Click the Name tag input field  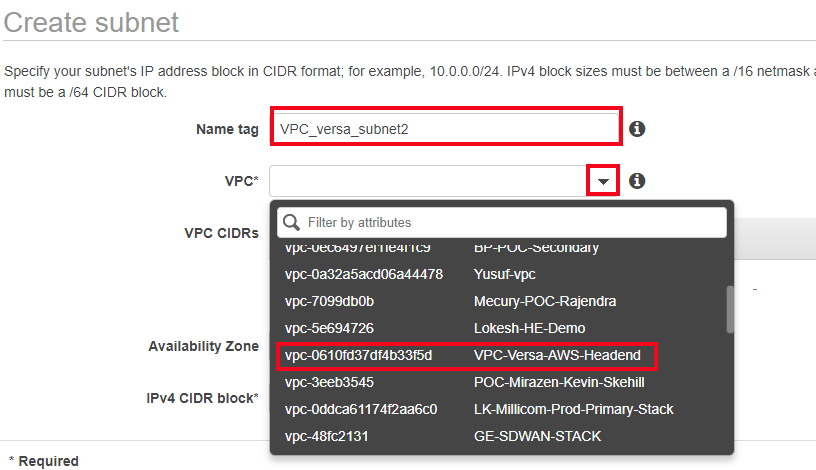point(446,129)
